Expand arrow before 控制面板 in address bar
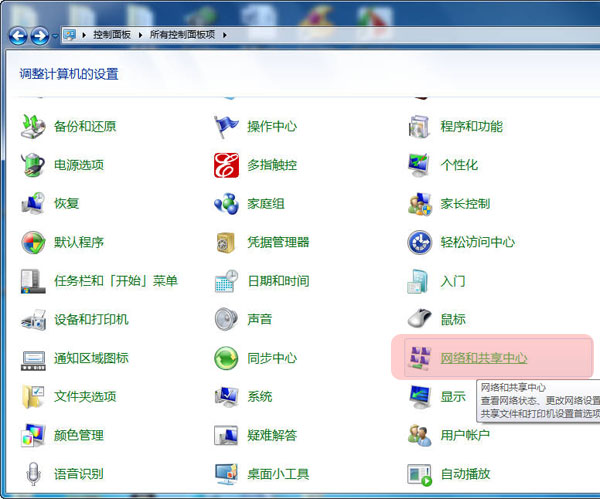This screenshot has height=499, width=600. point(84,35)
